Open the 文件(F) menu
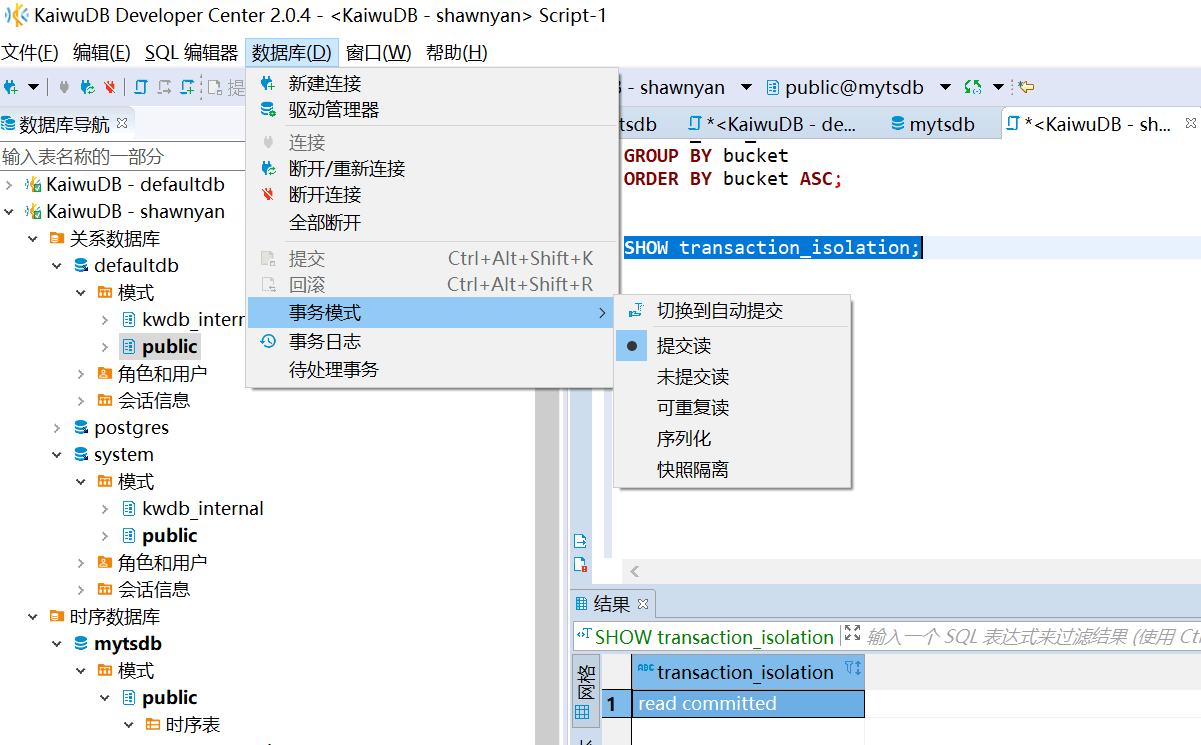The width and height of the screenshot is (1201, 745). coord(30,52)
